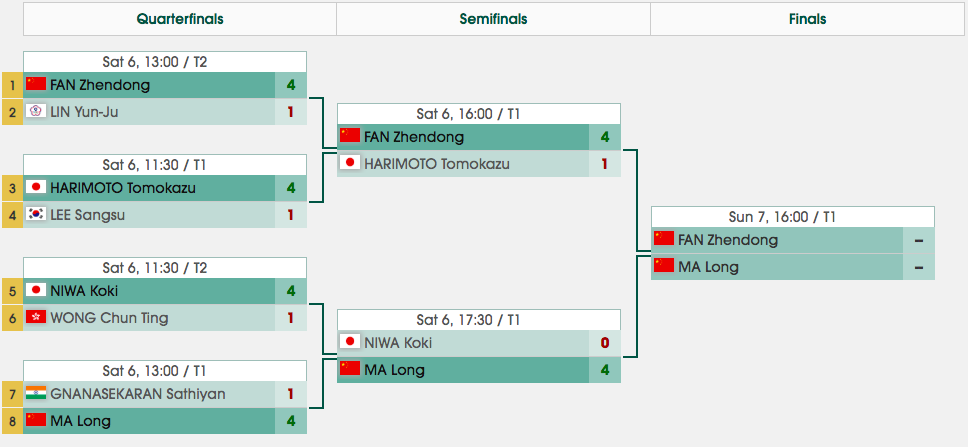The image size is (968, 447).
Task: Select MA Long in the Finals match
Action: (708, 267)
